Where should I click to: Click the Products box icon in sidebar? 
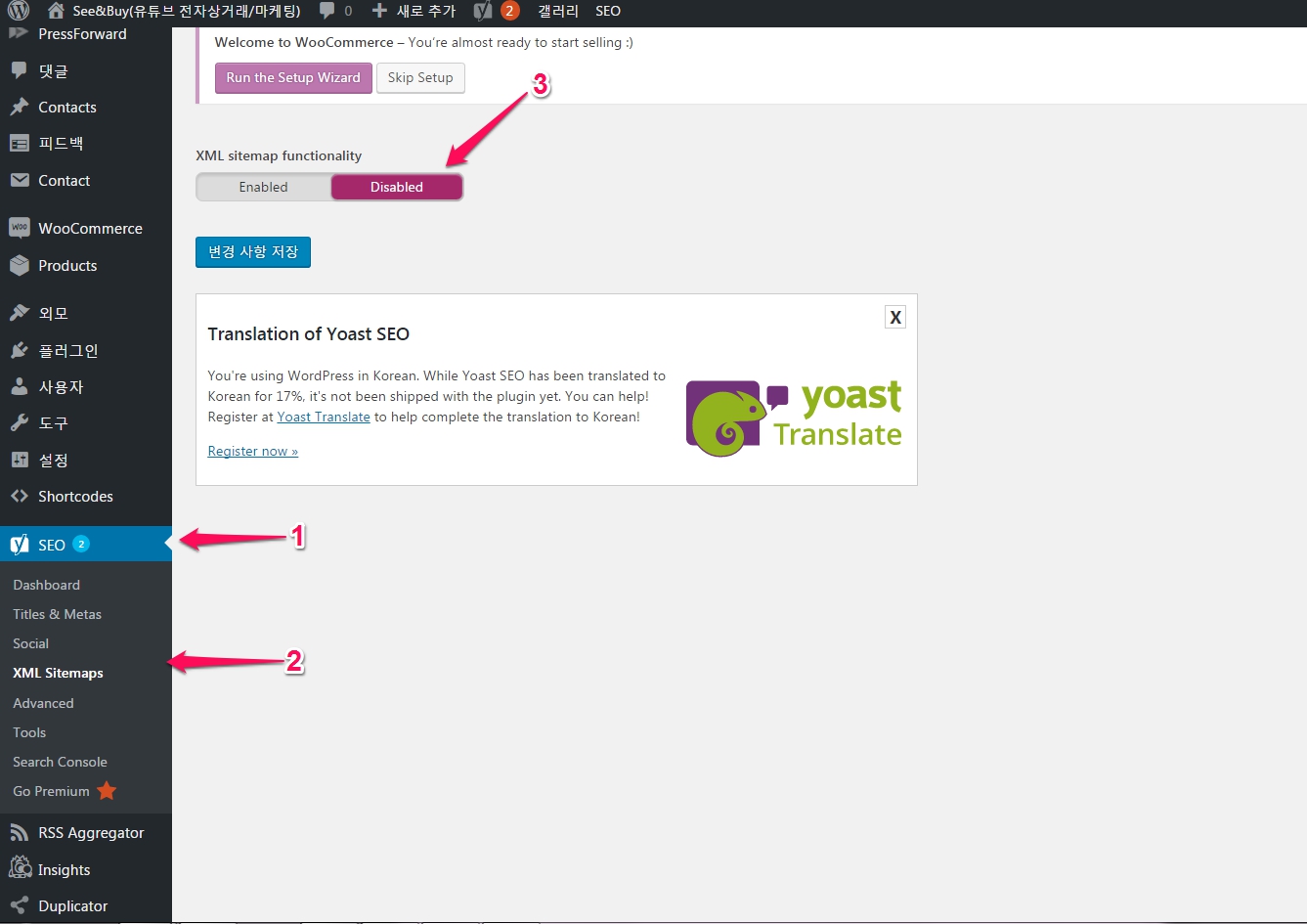[x=20, y=266]
